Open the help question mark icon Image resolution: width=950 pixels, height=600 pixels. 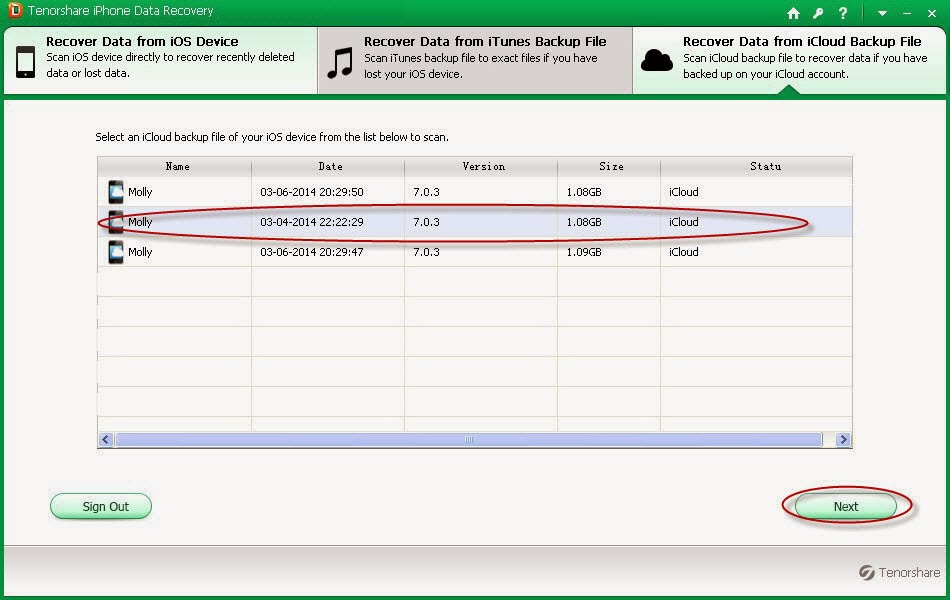[842, 13]
